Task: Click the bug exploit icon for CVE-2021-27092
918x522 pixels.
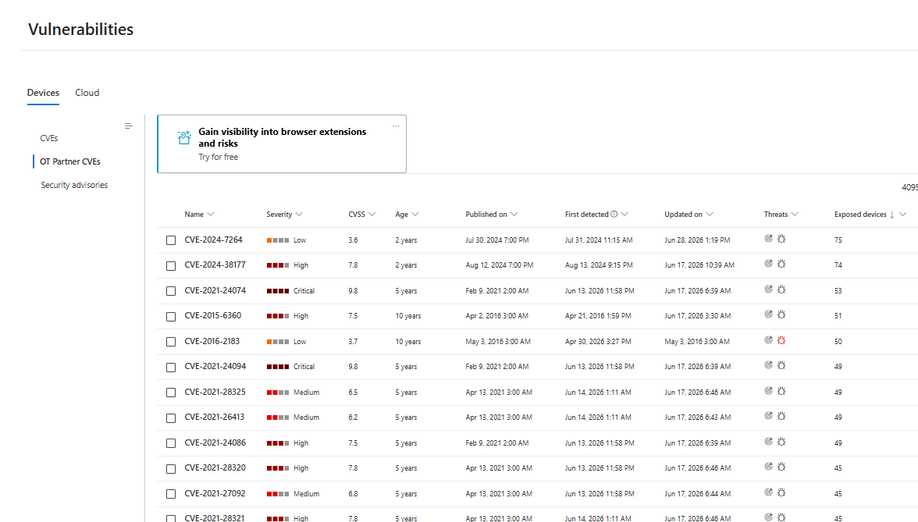Action: (782, 493)
